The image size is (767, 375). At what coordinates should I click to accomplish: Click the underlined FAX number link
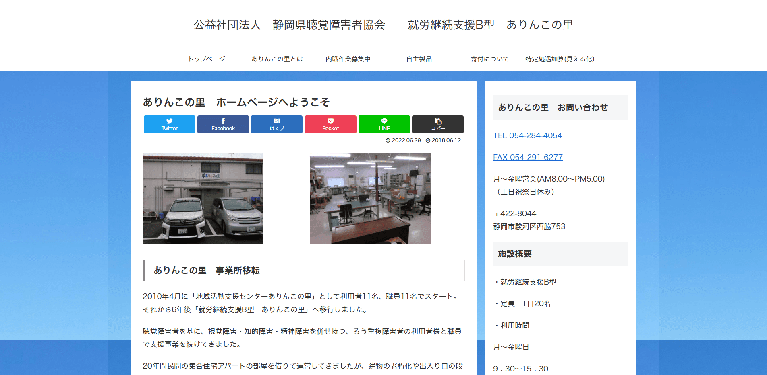pyautogui.click(x=527, y=157)
